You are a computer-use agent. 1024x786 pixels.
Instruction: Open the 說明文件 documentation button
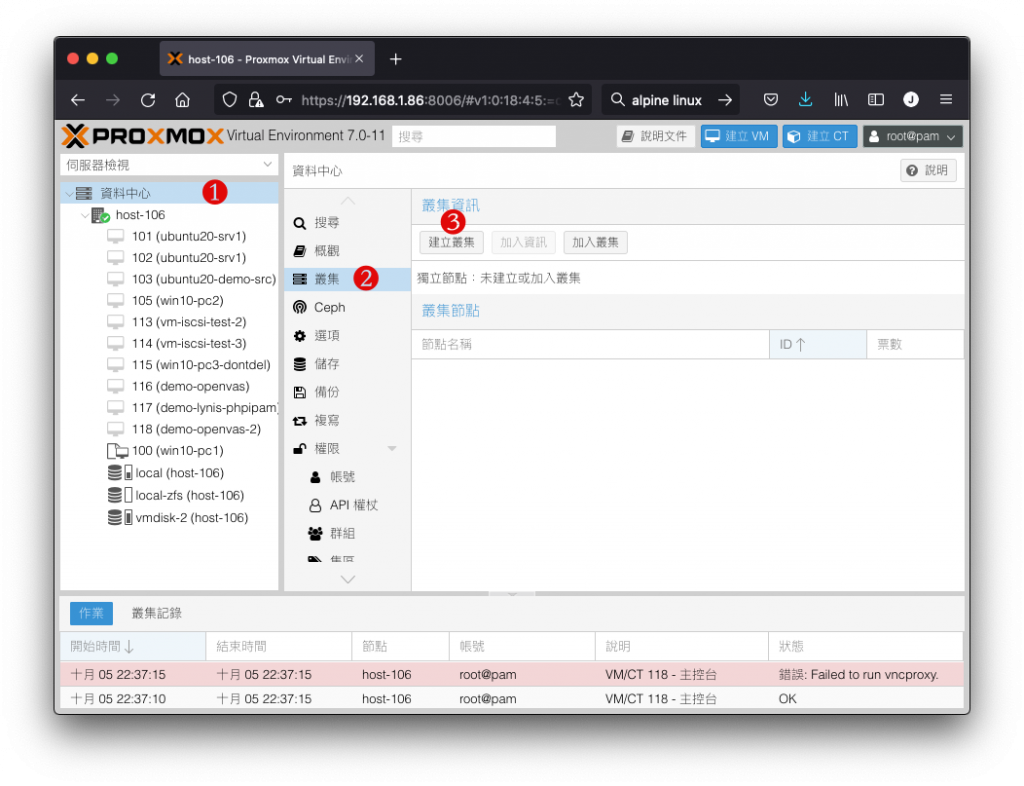coord(655,136)
